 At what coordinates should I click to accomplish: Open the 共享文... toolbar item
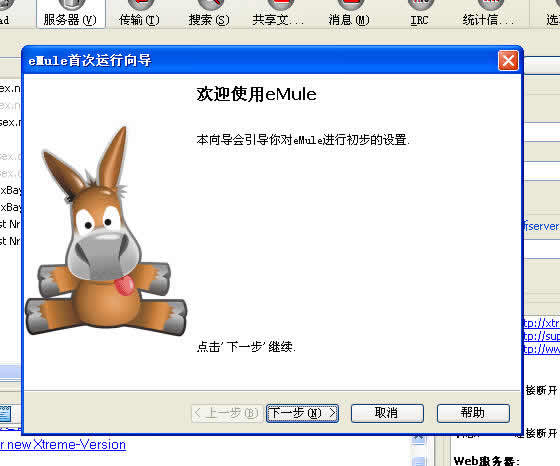pos(278,14)
